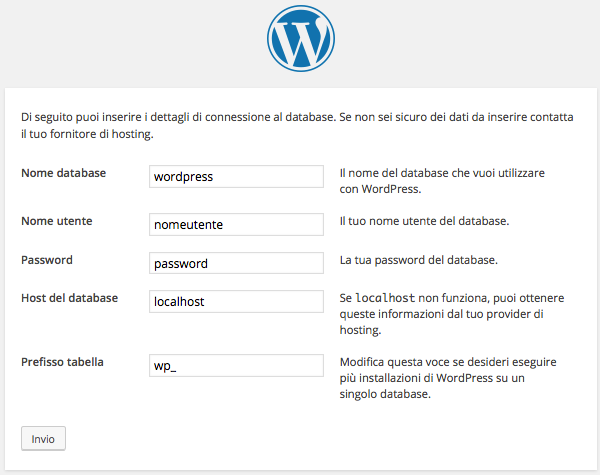Screen dimensions: 600x475
Task: Focus the Nome database input field
Action: click(236, 176)
